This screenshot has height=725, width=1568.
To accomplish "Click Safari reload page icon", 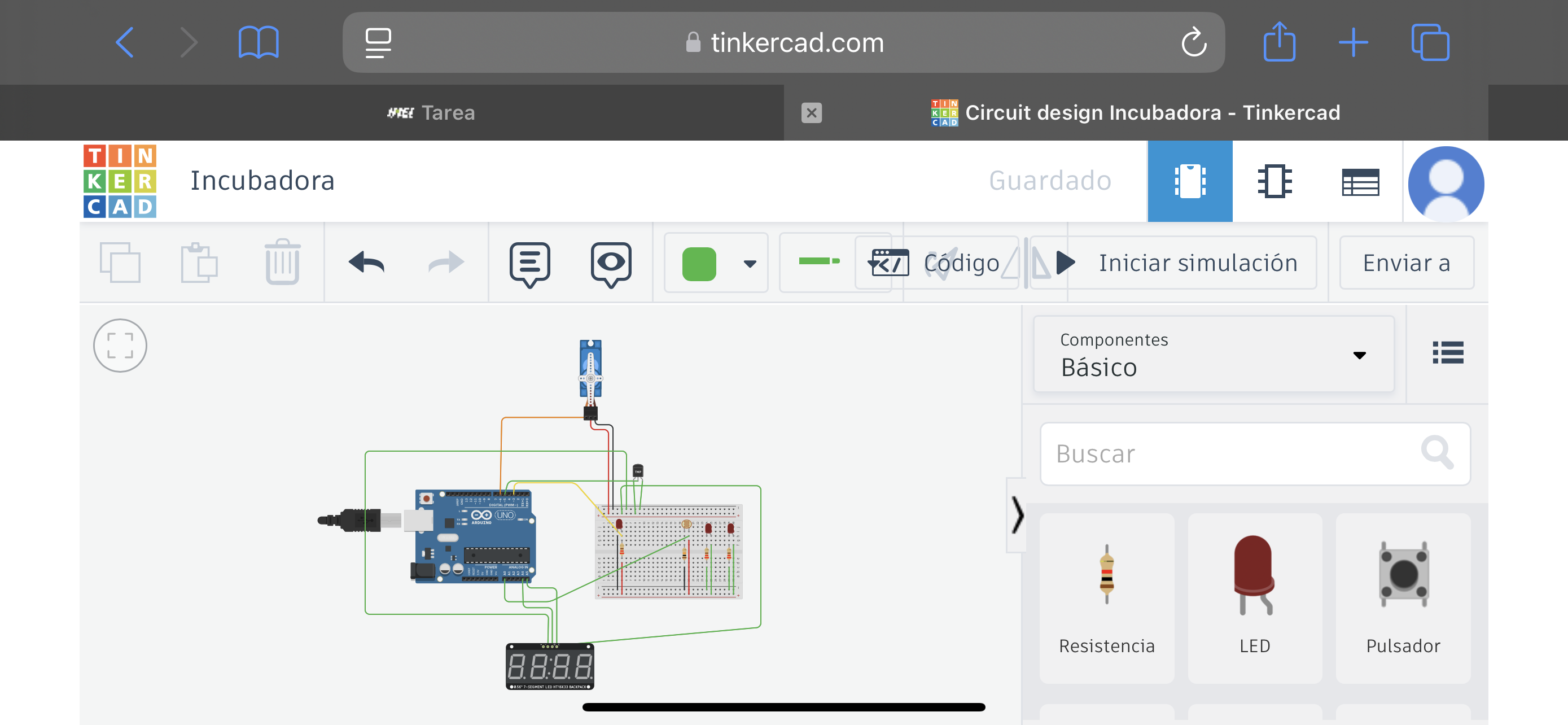I will click(x=1193, y=42).
